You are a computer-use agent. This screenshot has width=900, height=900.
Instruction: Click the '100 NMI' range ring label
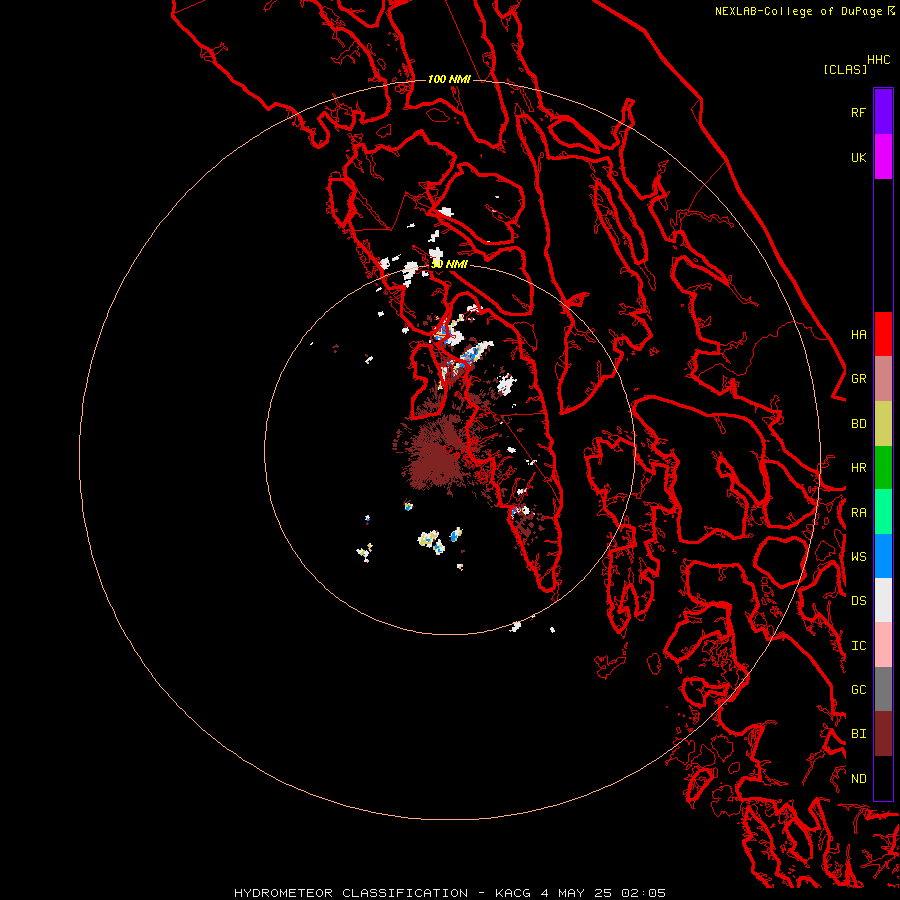(x=449, y=79)
